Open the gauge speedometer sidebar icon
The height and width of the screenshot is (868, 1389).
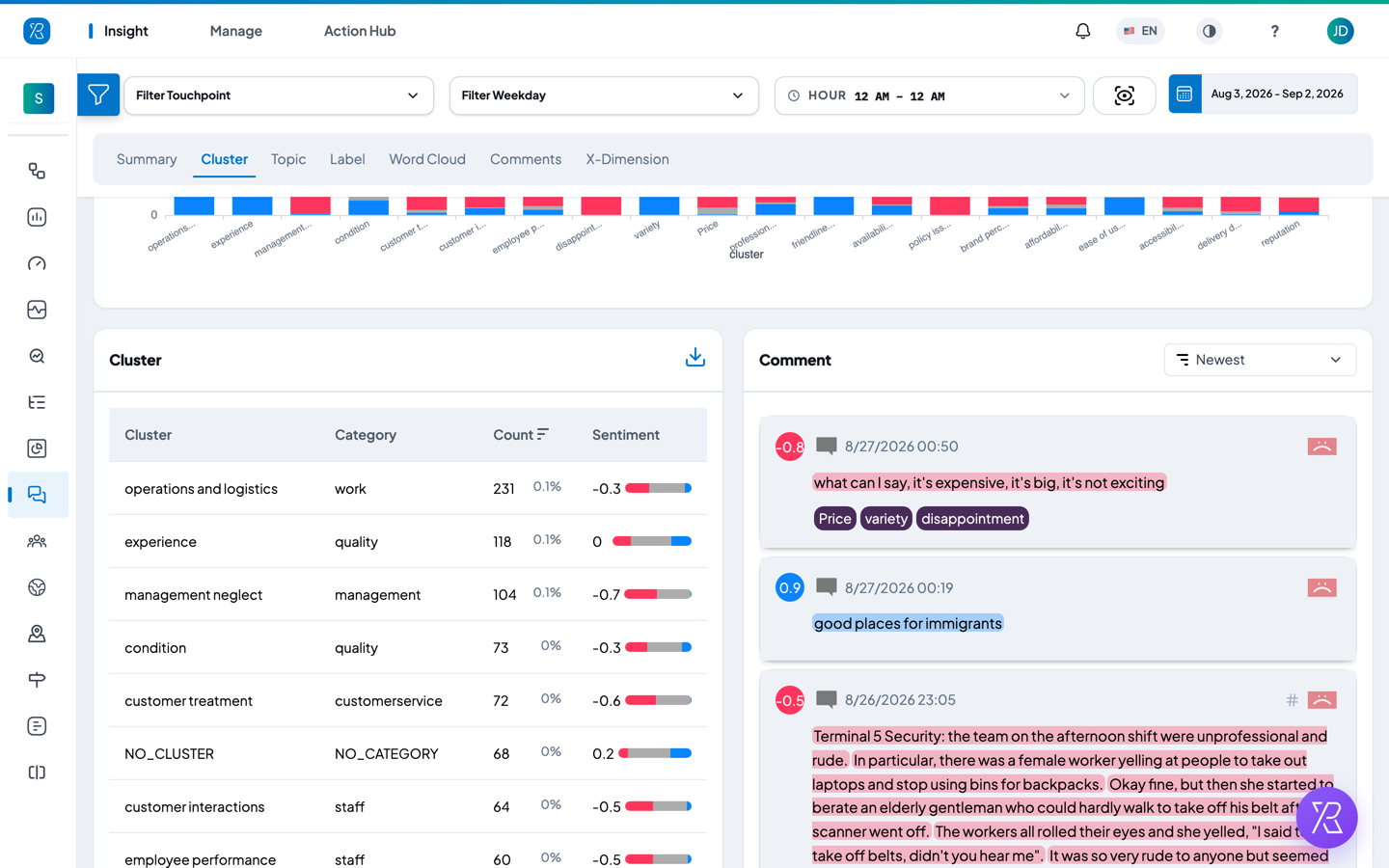pos(37,263)
